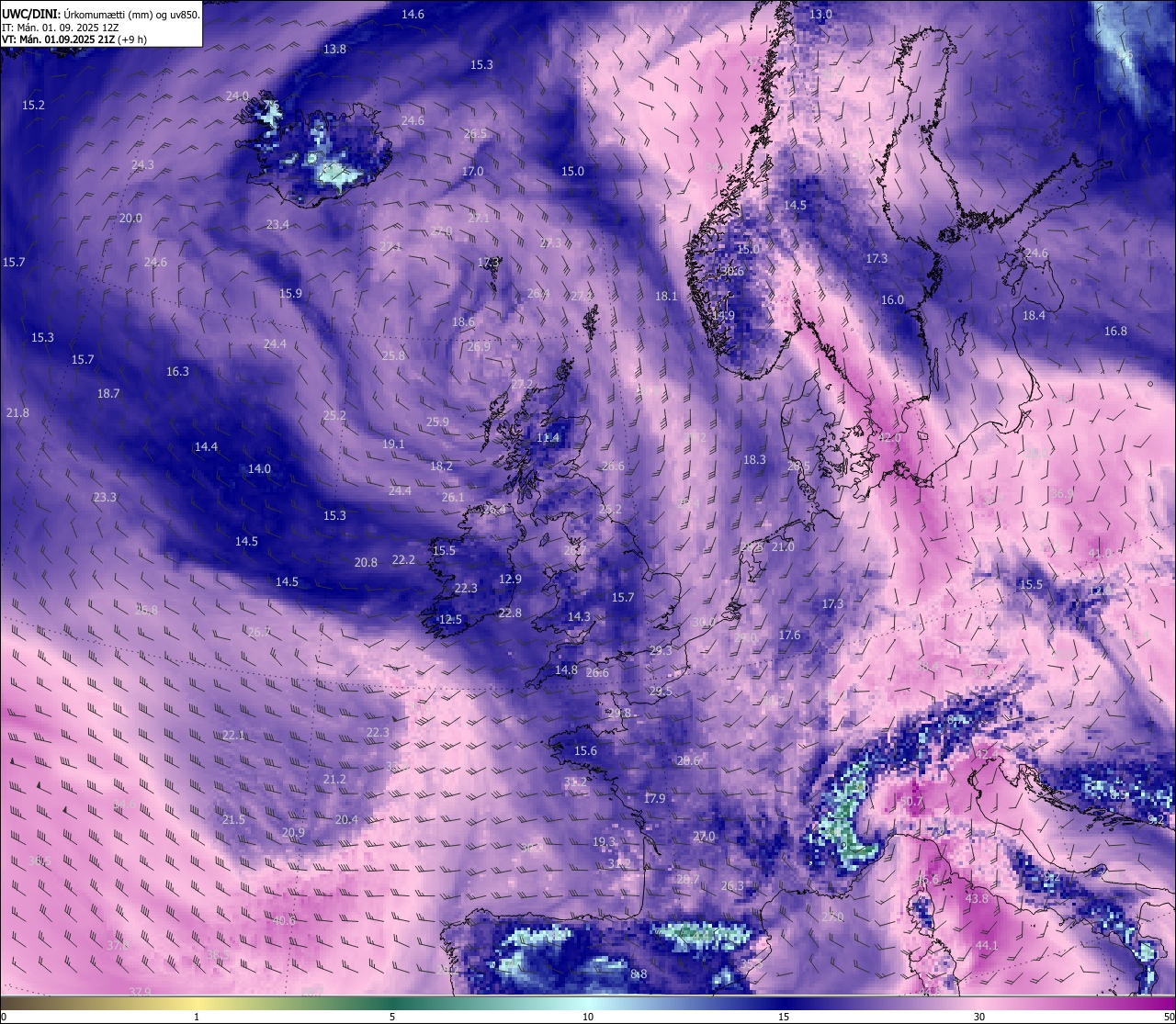
Task: Click the map value 17.0
Action: pyautogui.click(x=472, y=171)
